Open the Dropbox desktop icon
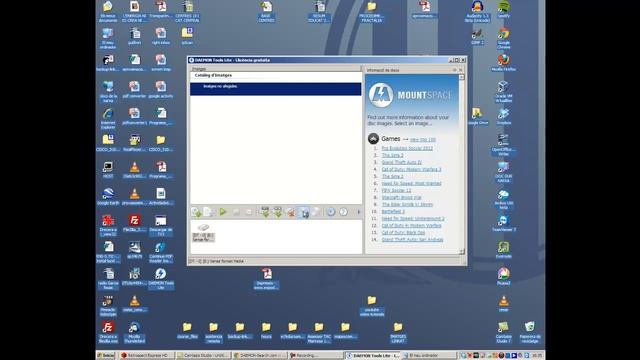Screen dimensions: 640x360 [x=504, y=116]
